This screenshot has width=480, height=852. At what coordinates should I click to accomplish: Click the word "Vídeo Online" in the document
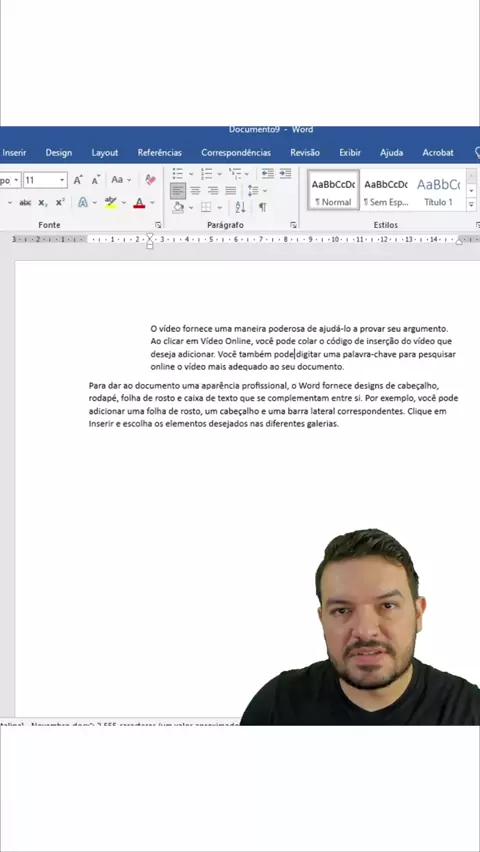(226, 341)
